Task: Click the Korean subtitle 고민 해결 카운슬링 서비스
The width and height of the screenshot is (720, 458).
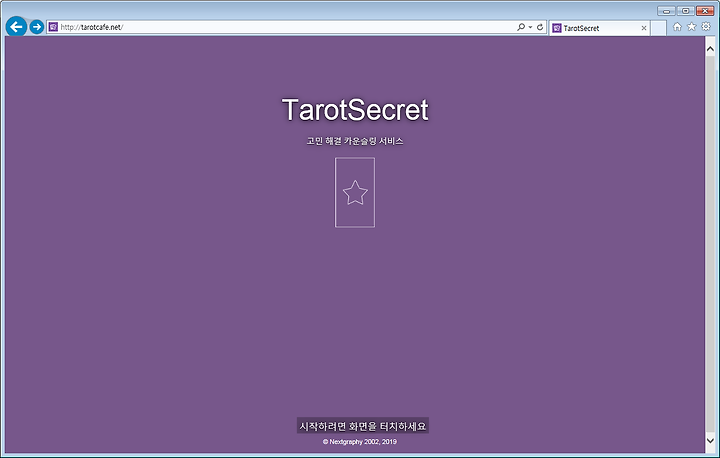Action: (x=355, y=141)
